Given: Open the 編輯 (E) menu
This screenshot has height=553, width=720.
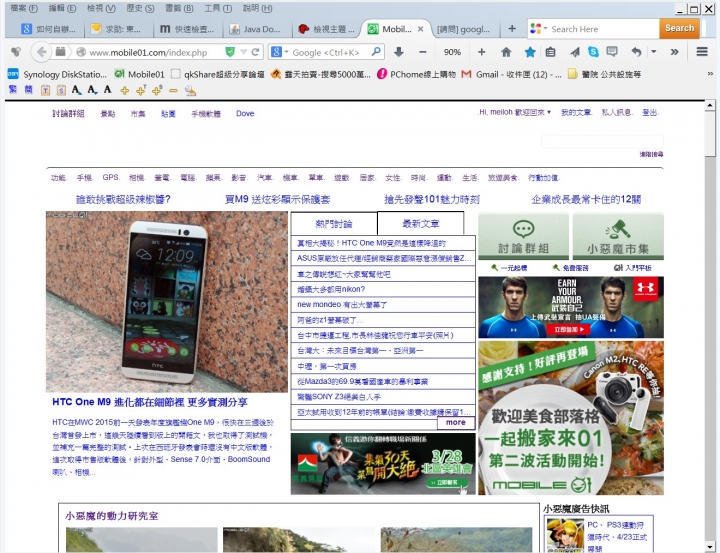Looking at the screenshot, I should tap(62, 8).
